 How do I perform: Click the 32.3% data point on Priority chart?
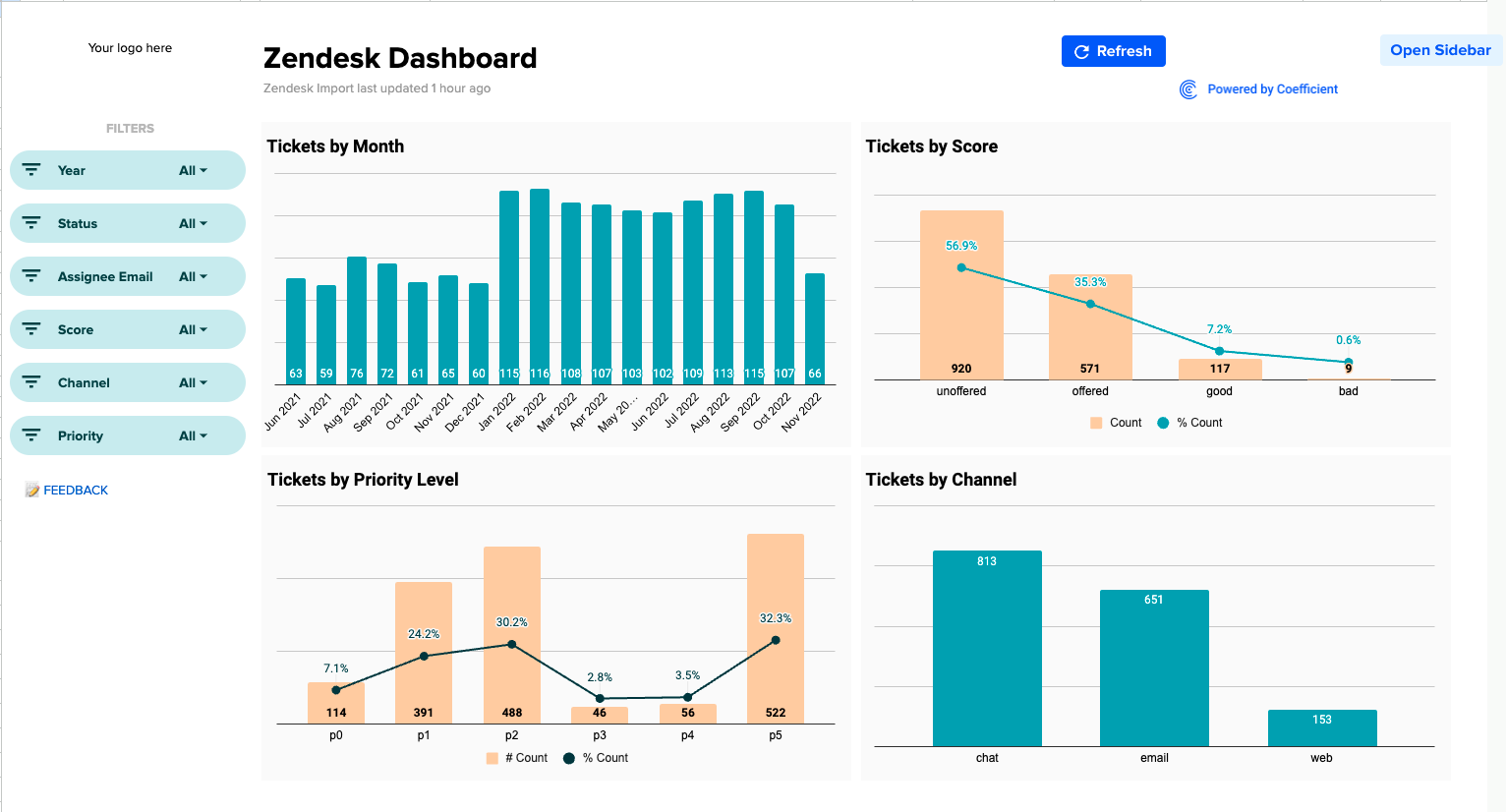[x=776, y=640]
